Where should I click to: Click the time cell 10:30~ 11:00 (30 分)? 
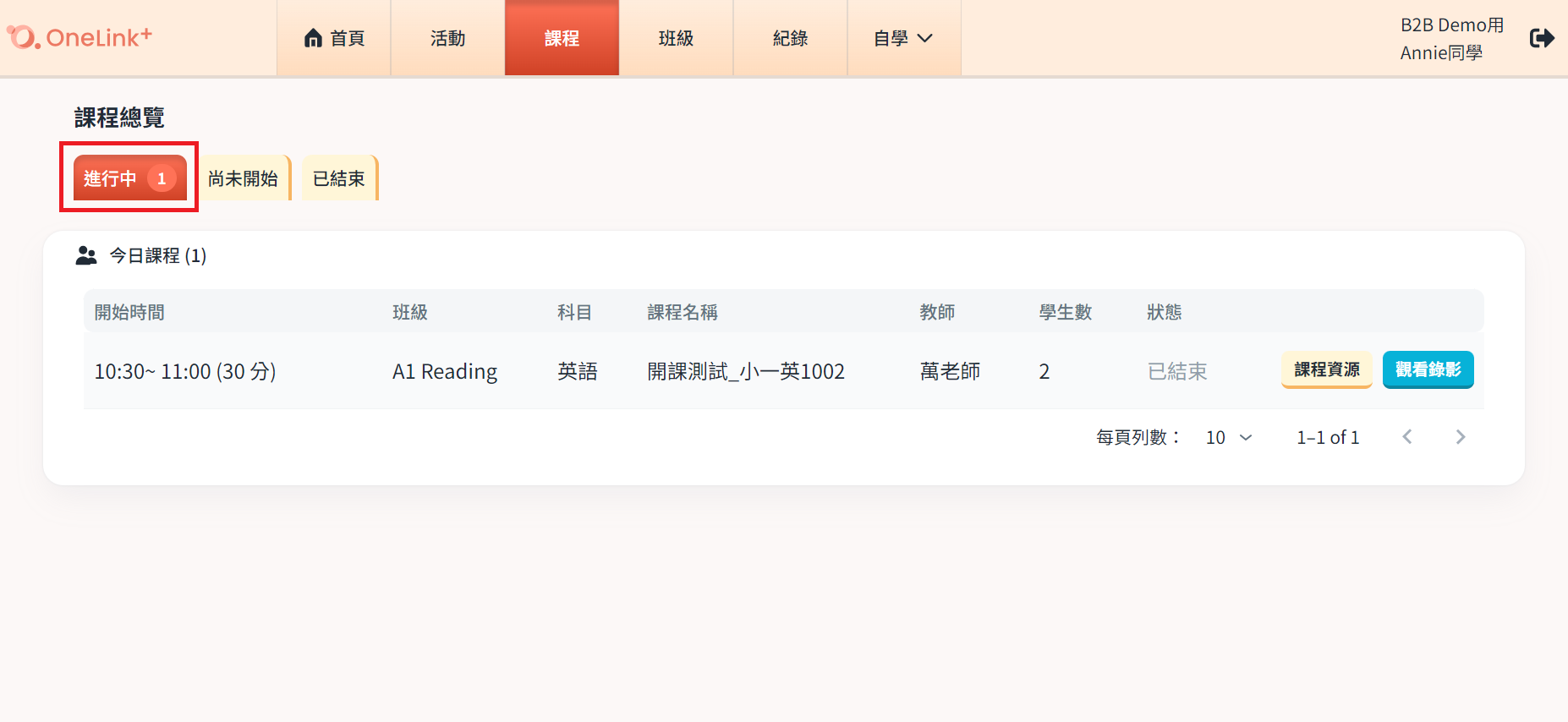185,371
